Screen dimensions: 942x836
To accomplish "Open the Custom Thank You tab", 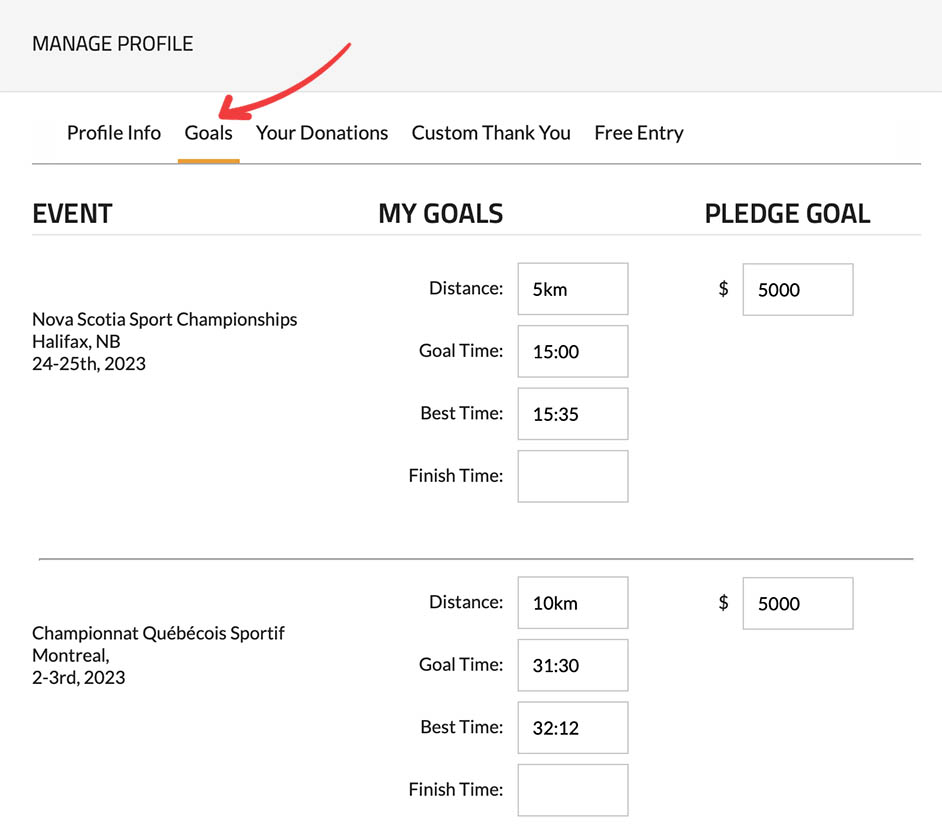I will 491,133.
